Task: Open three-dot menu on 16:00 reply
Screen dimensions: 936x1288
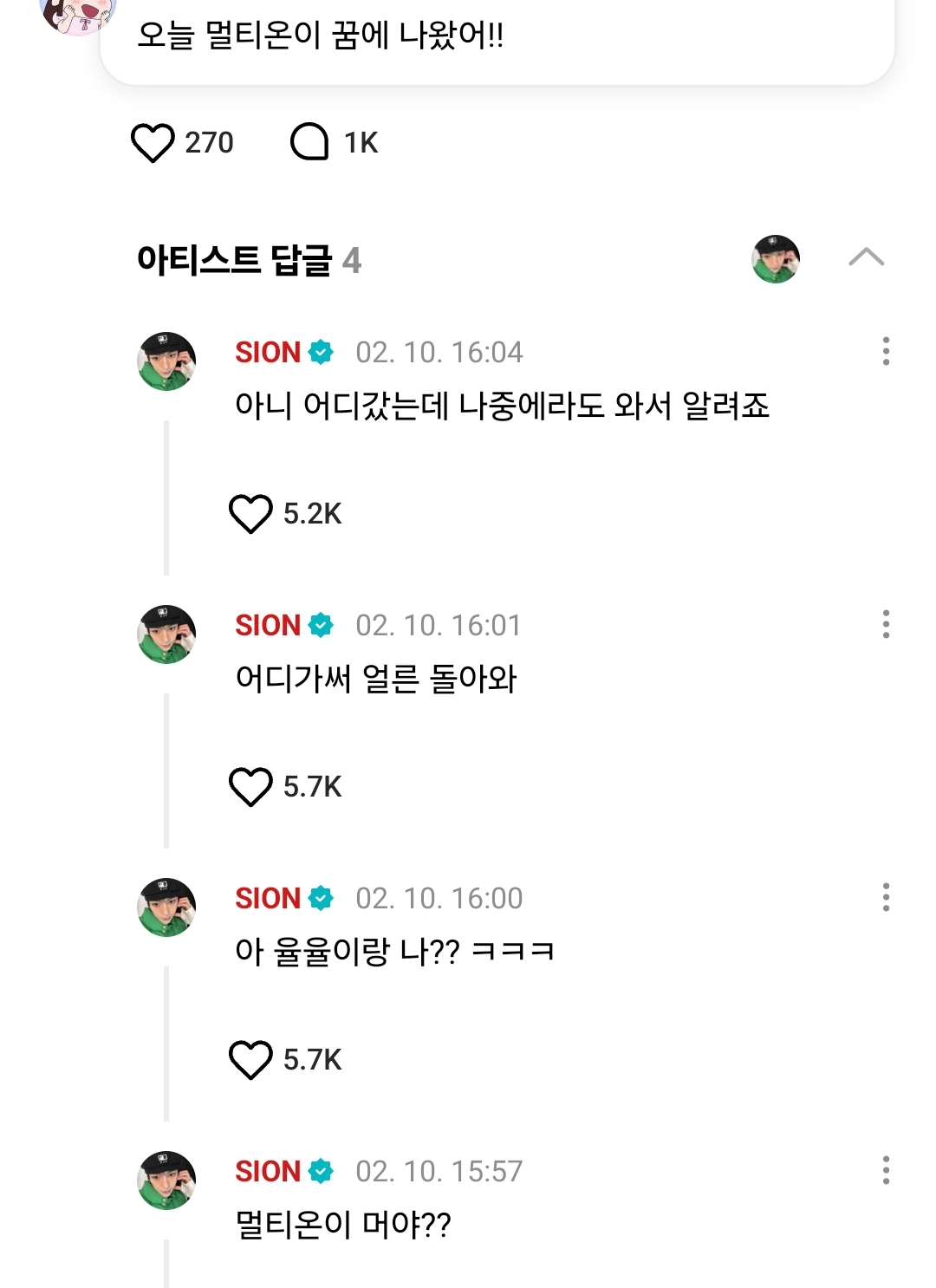Action: (886, 897)
